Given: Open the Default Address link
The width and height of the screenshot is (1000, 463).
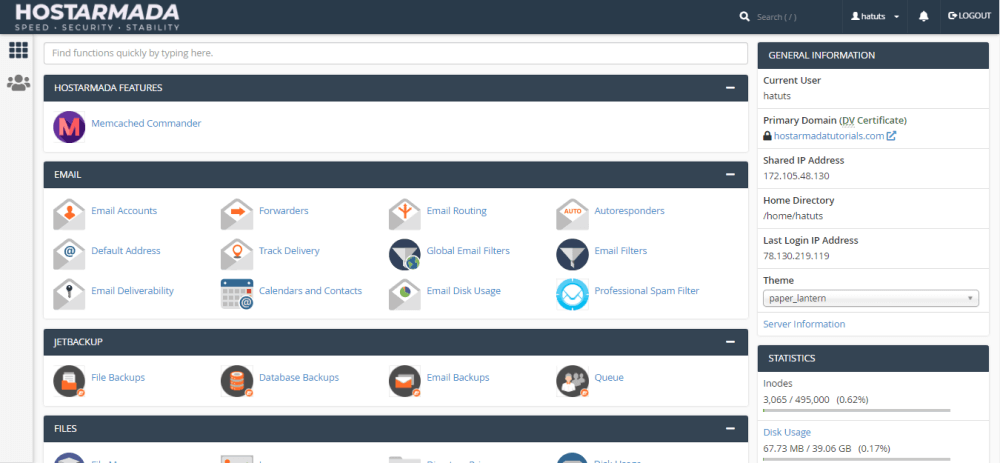Looking at the screenshot, I should [126, 251].
